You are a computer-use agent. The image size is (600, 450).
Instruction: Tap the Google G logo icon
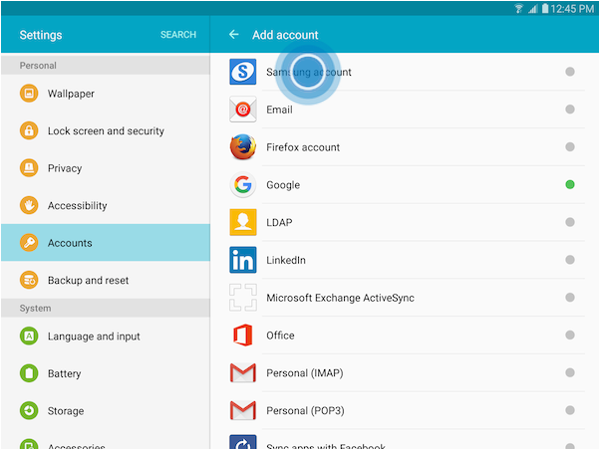pyautogui.click(x=243, y=185)
